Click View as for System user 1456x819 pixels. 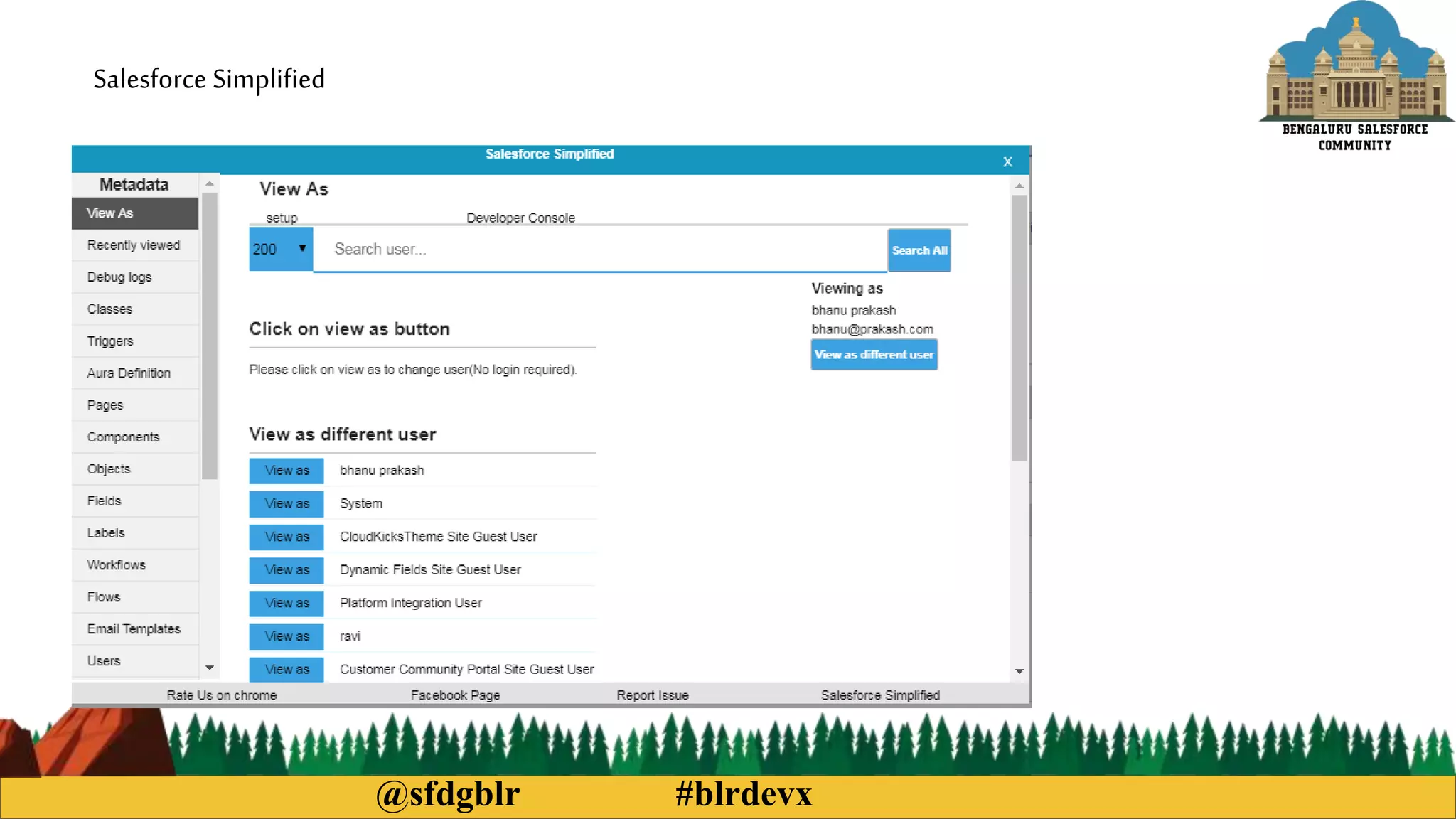pyautogui.click(x=287, y=503)
